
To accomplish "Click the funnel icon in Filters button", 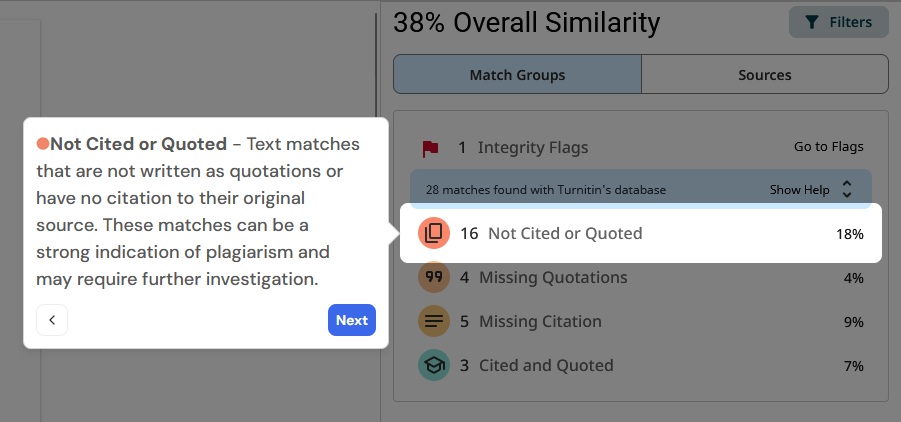I will click(x=811, y=22).
